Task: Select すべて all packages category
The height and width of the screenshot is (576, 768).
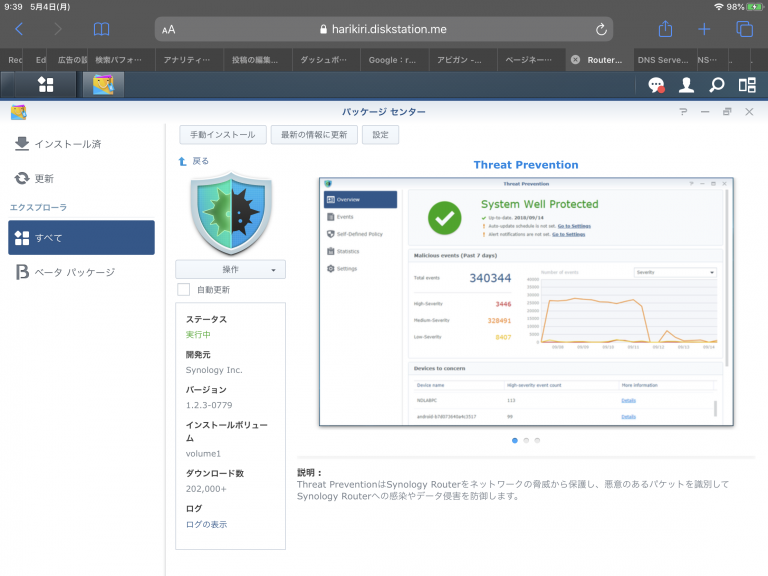Action: click(x=81, y=238)
